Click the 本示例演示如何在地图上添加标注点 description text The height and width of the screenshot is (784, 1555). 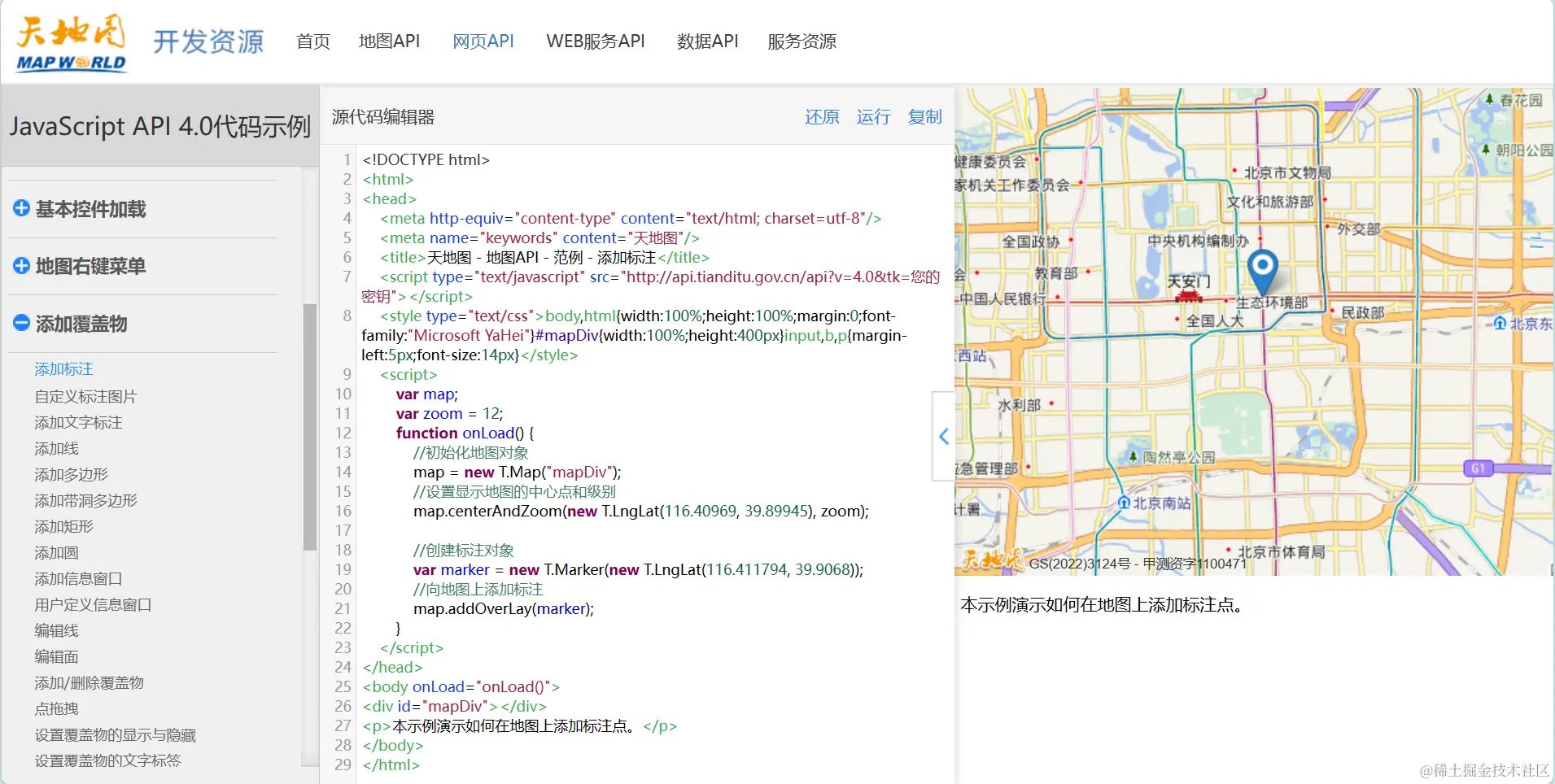(x=1103, y=605)
